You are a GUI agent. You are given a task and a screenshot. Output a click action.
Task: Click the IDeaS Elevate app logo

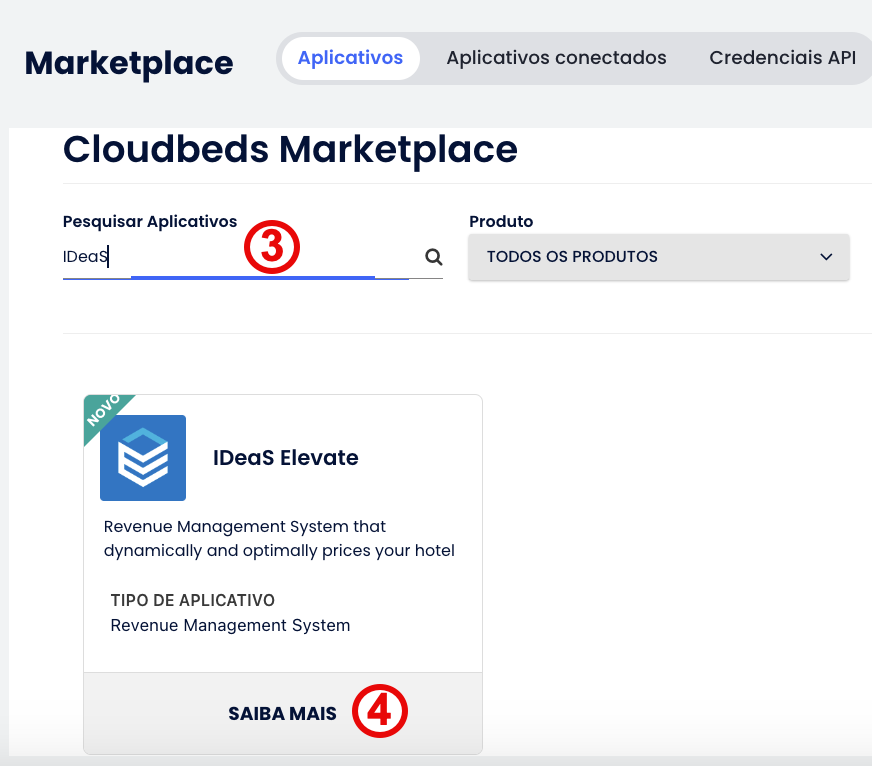point(143,458)
